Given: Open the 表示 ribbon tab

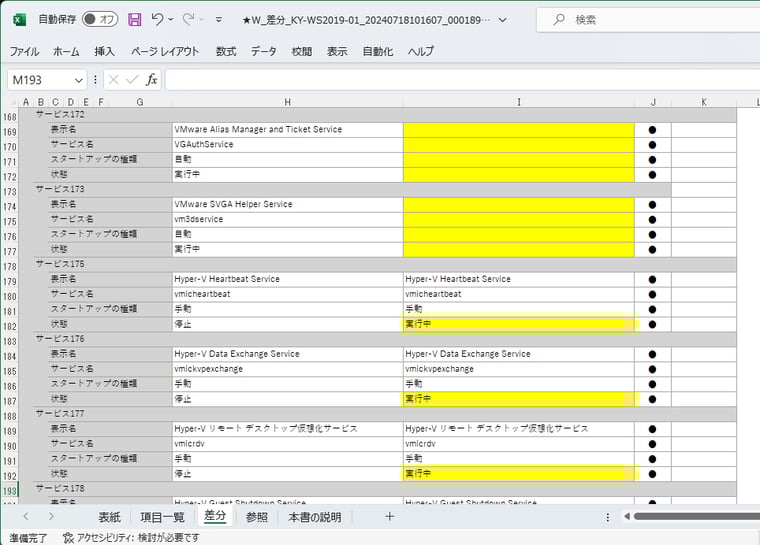Looking at the screenshot, I should pos(337,51).
